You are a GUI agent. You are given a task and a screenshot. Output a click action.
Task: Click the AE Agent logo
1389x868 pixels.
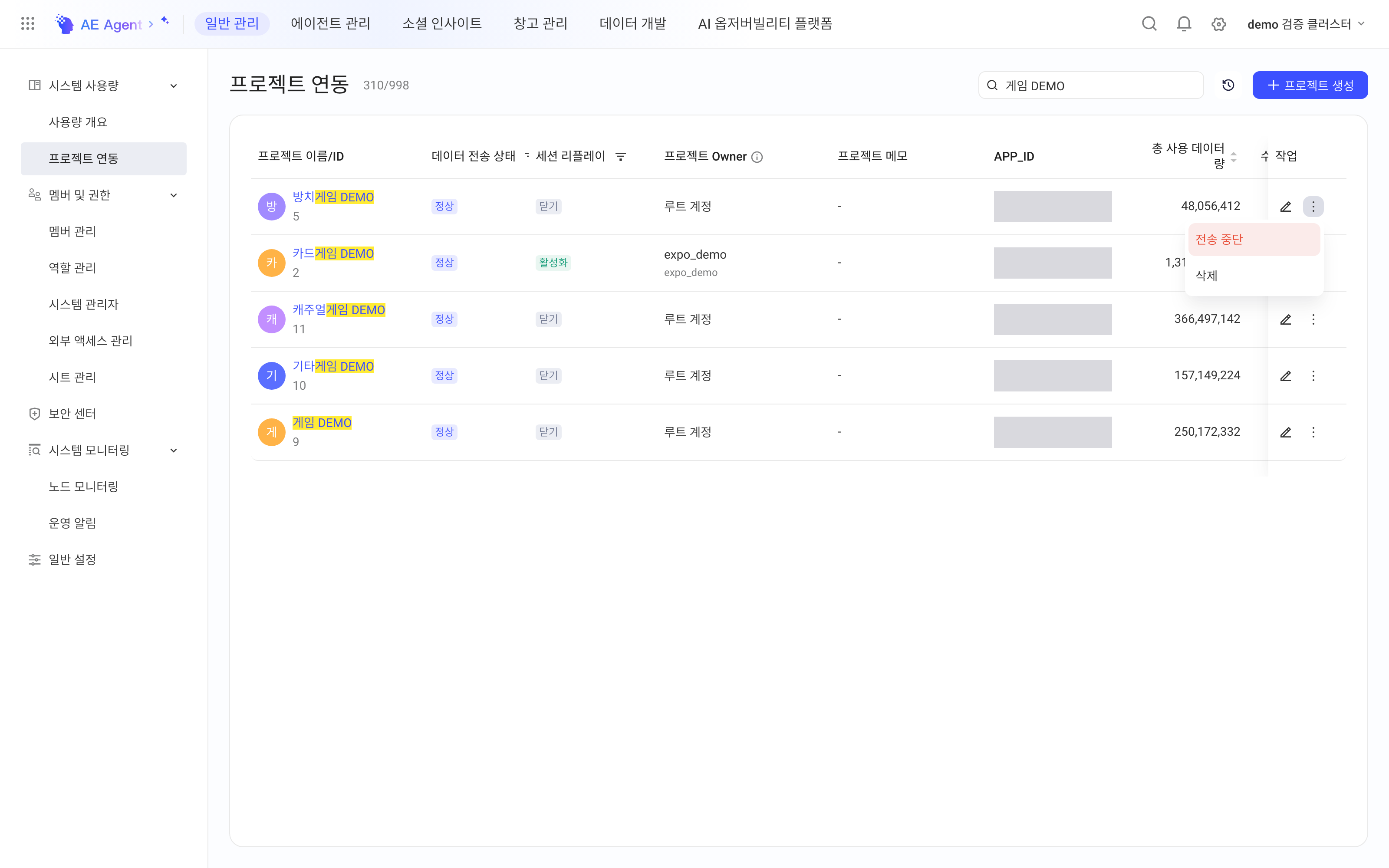pyautogui.click(x=98, y=24)
